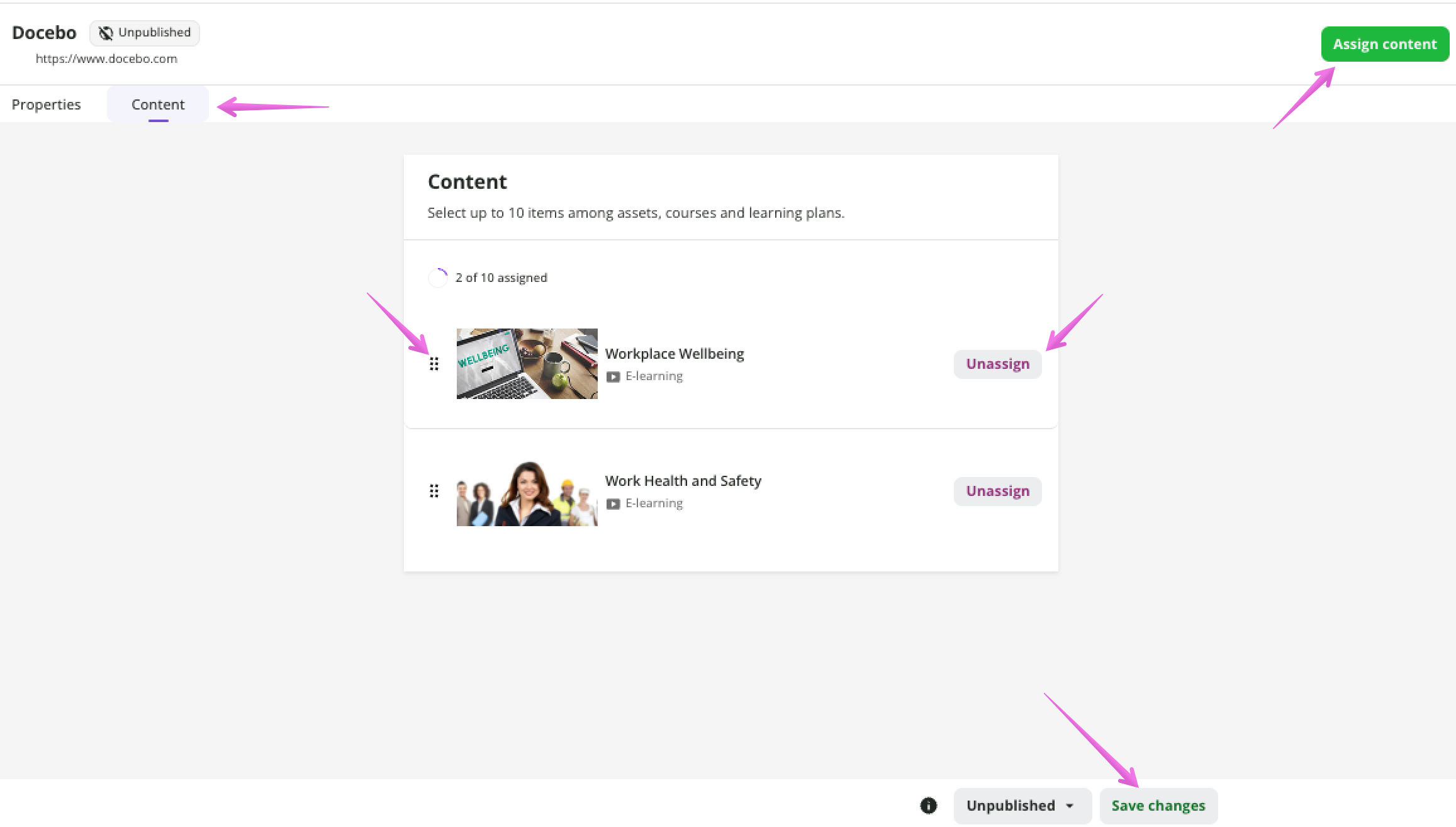
Task: Click the crossed-eye icon in the Unpublished badge
Action: (x=105, y=33)
